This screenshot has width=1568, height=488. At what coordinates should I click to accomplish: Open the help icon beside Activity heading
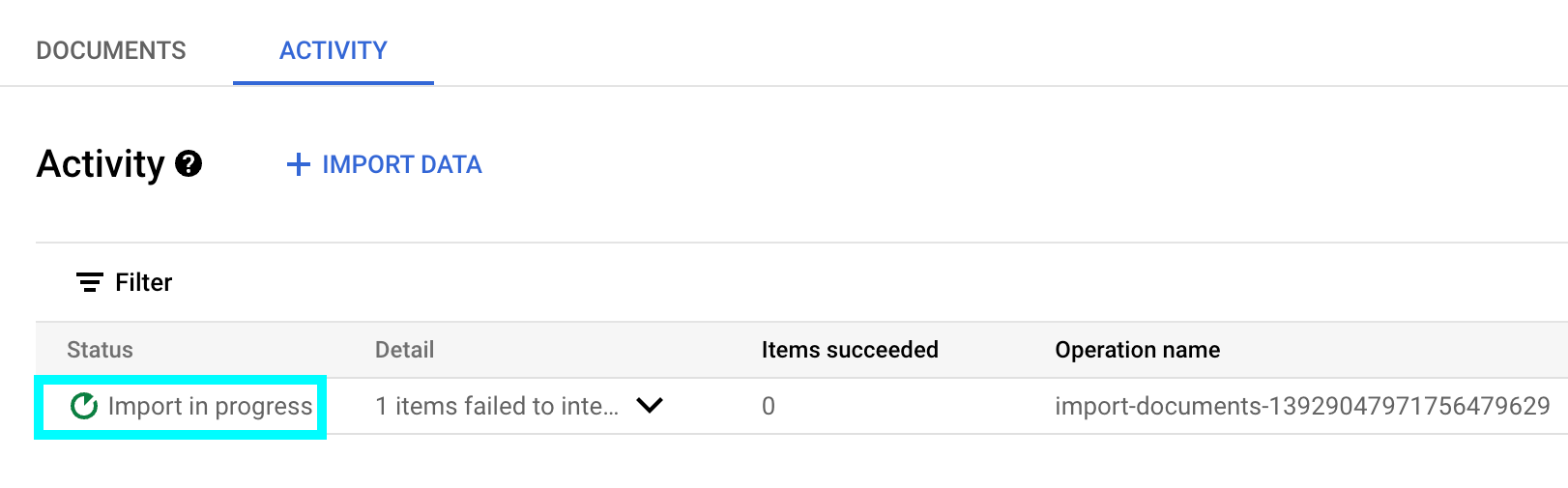[x=189, y=164]
